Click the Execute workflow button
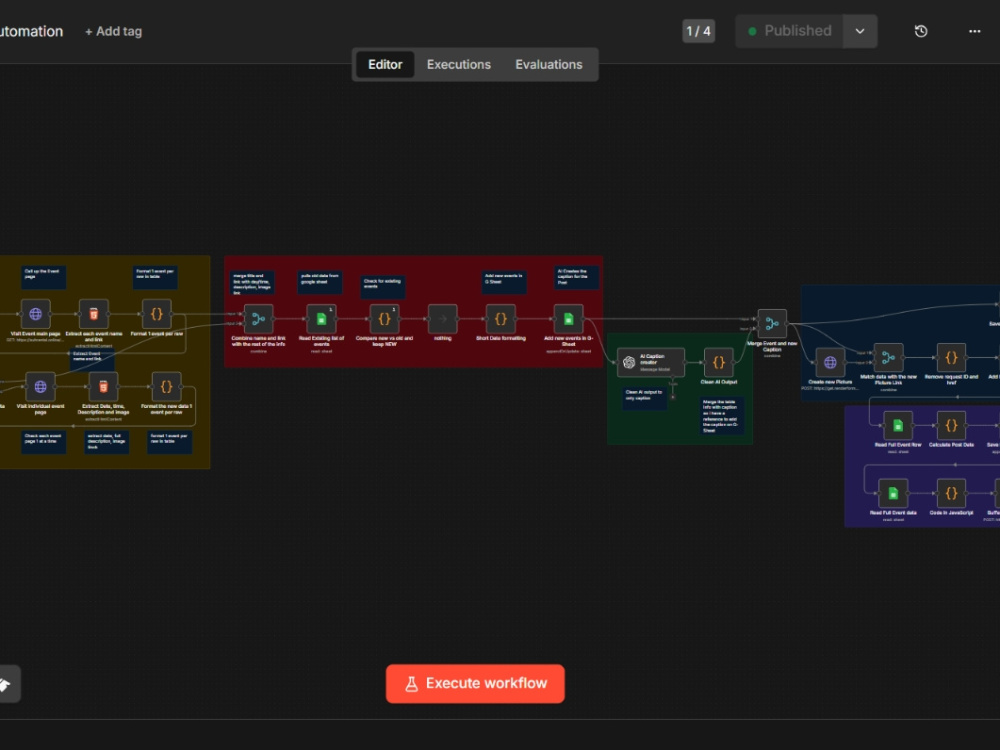 (x=475, y=684)
